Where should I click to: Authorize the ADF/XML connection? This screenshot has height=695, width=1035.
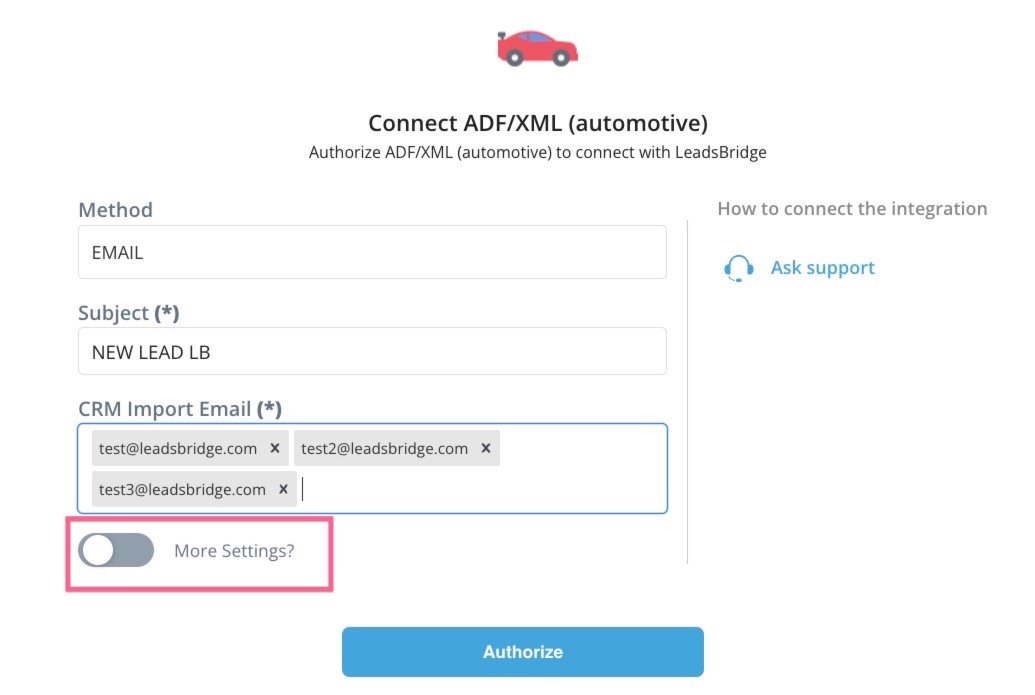[523, 651]
